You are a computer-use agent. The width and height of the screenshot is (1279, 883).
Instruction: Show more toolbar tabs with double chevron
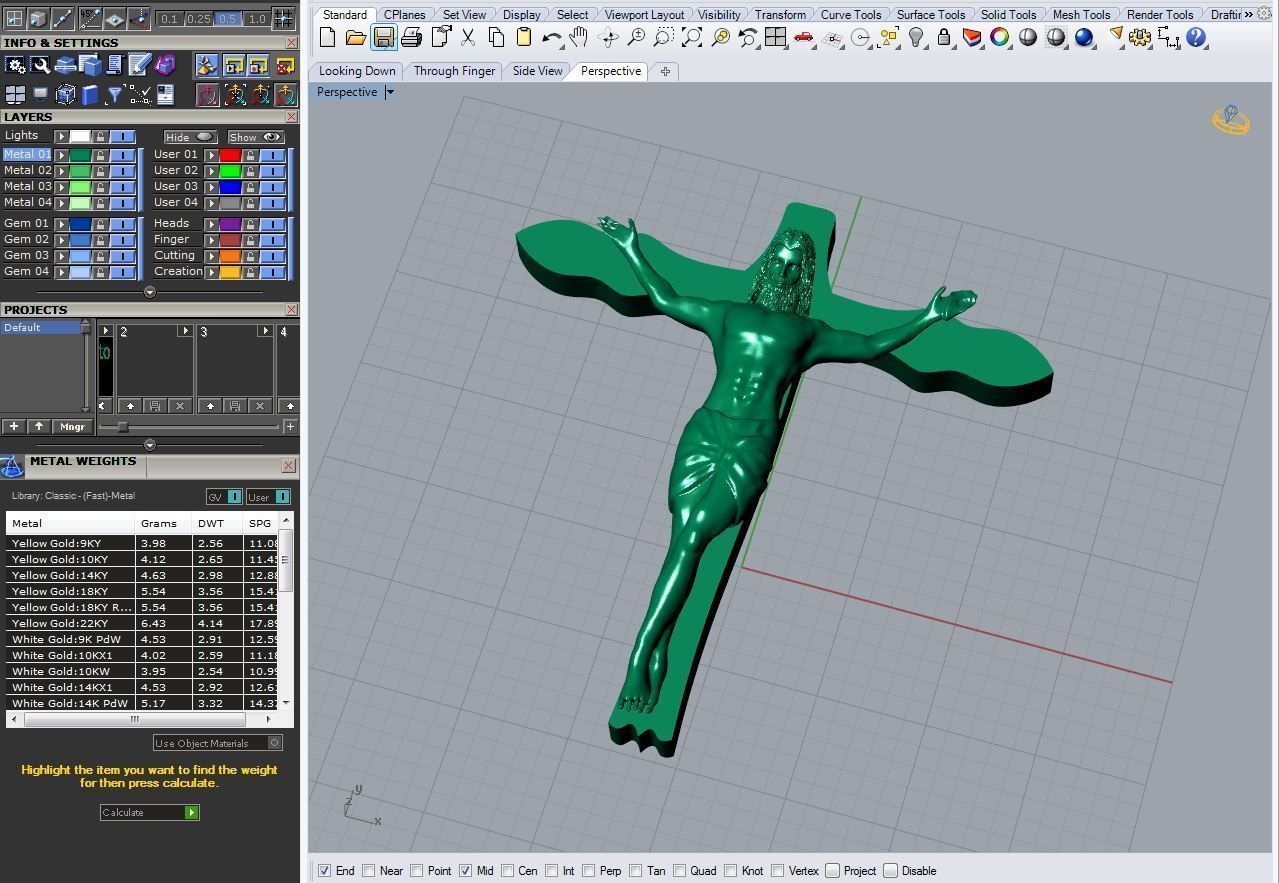click(x=1249, y=14)
